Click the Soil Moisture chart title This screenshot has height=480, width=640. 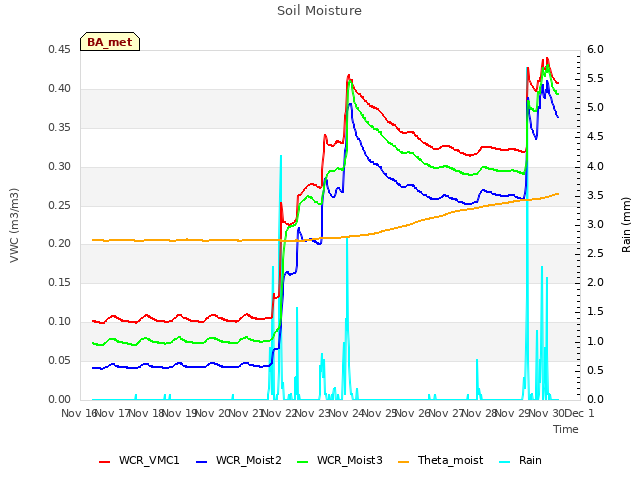[x=319, y=11]
